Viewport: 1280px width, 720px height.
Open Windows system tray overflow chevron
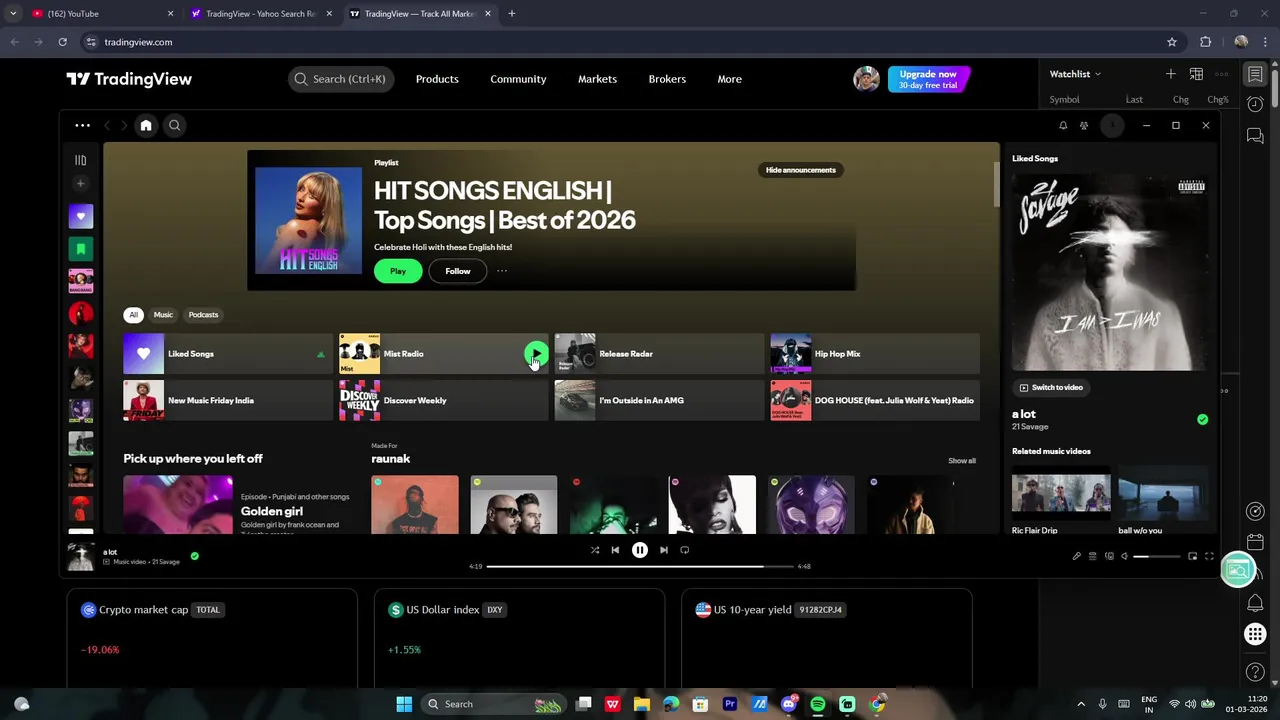coord(1081,704)
